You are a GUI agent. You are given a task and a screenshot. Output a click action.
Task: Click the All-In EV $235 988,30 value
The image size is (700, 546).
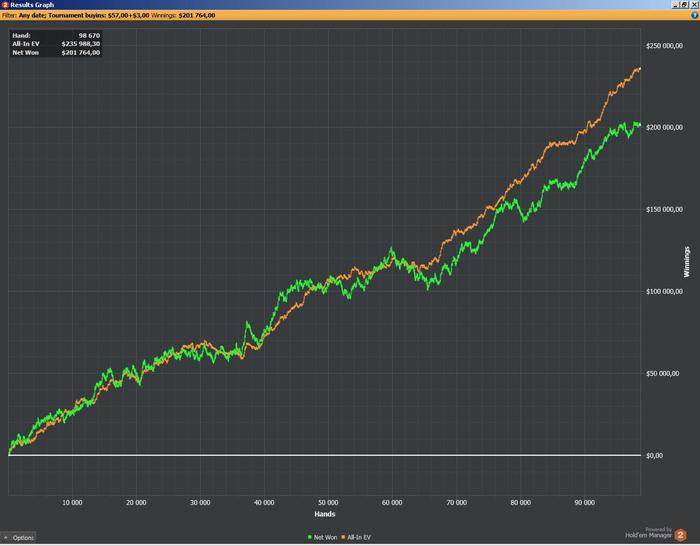(81, 44)
